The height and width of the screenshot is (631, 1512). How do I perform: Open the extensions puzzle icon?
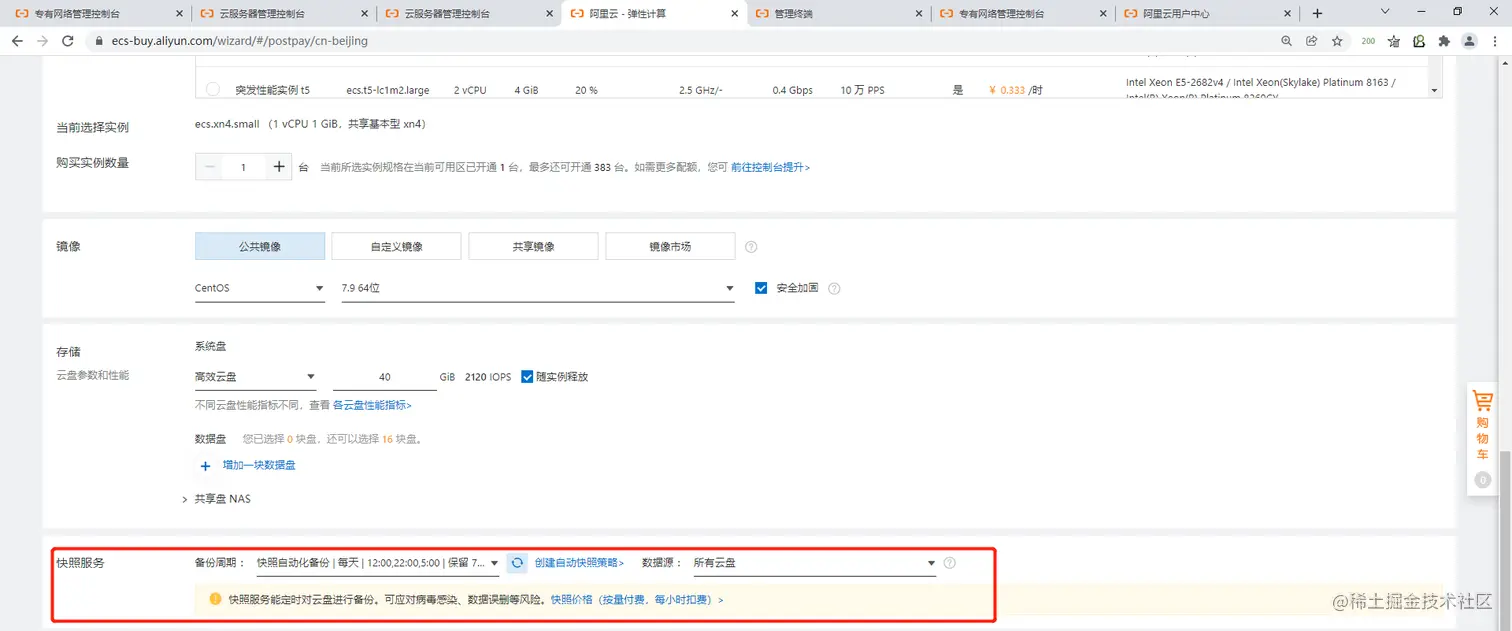coord(1444,41)
